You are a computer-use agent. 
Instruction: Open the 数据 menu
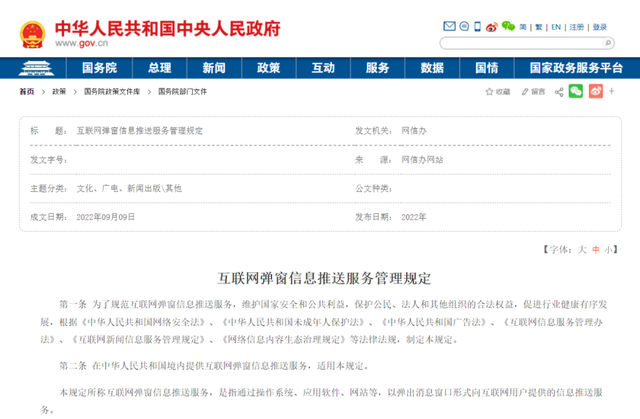pos(432,68)
